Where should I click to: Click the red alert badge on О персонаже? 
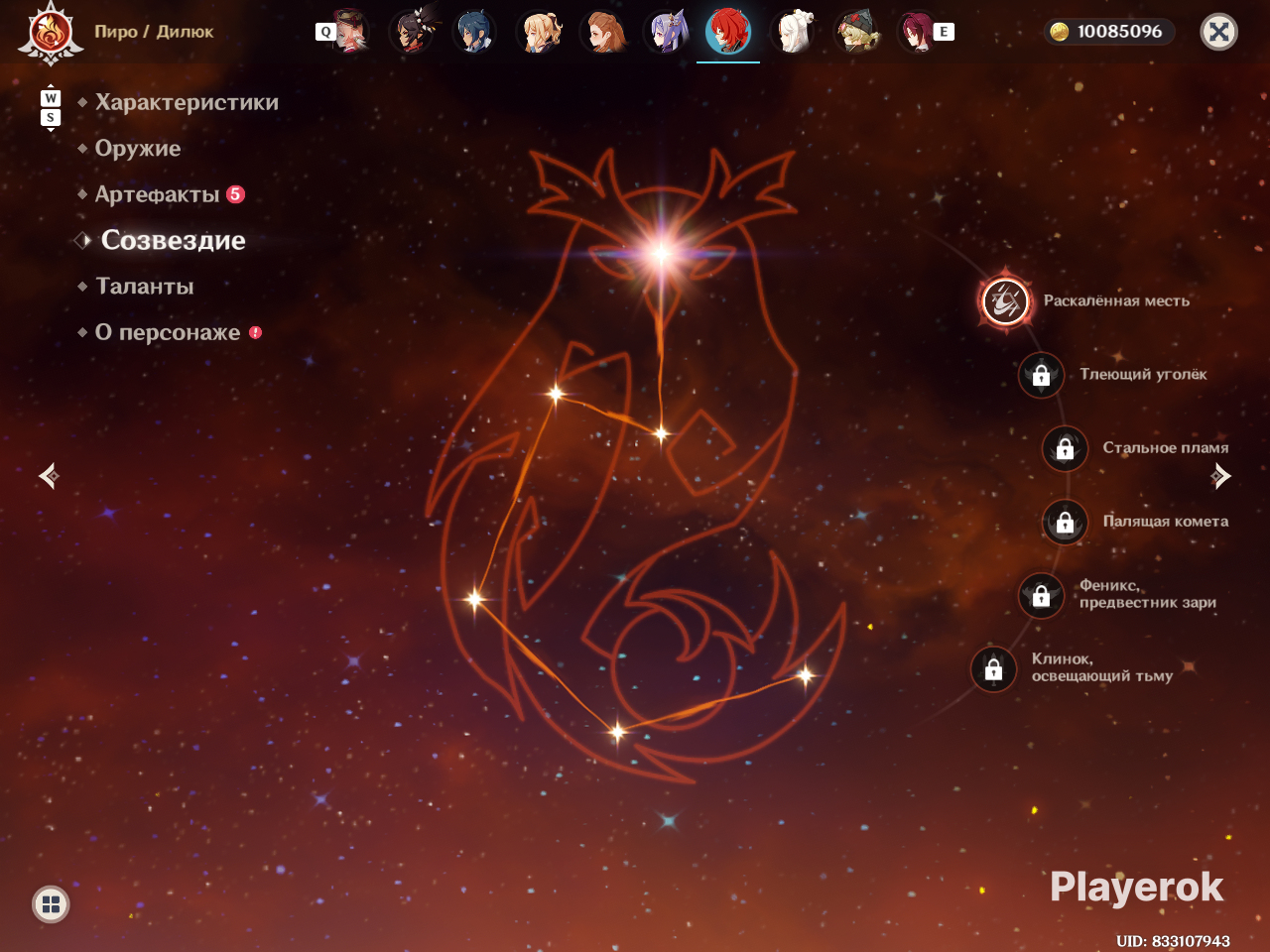click(x=255, y=332)
